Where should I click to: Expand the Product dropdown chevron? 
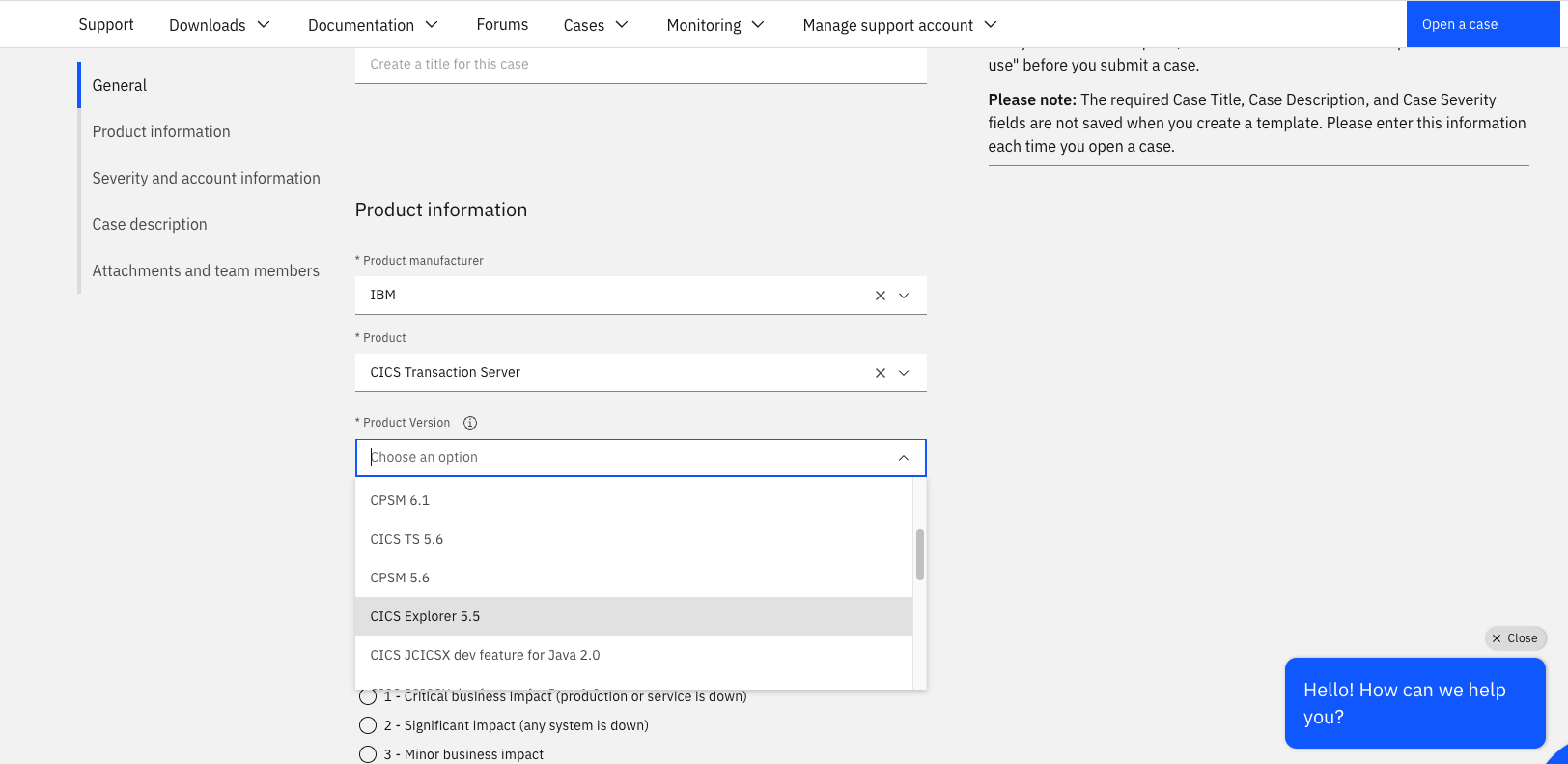click(x=904, y=373)
